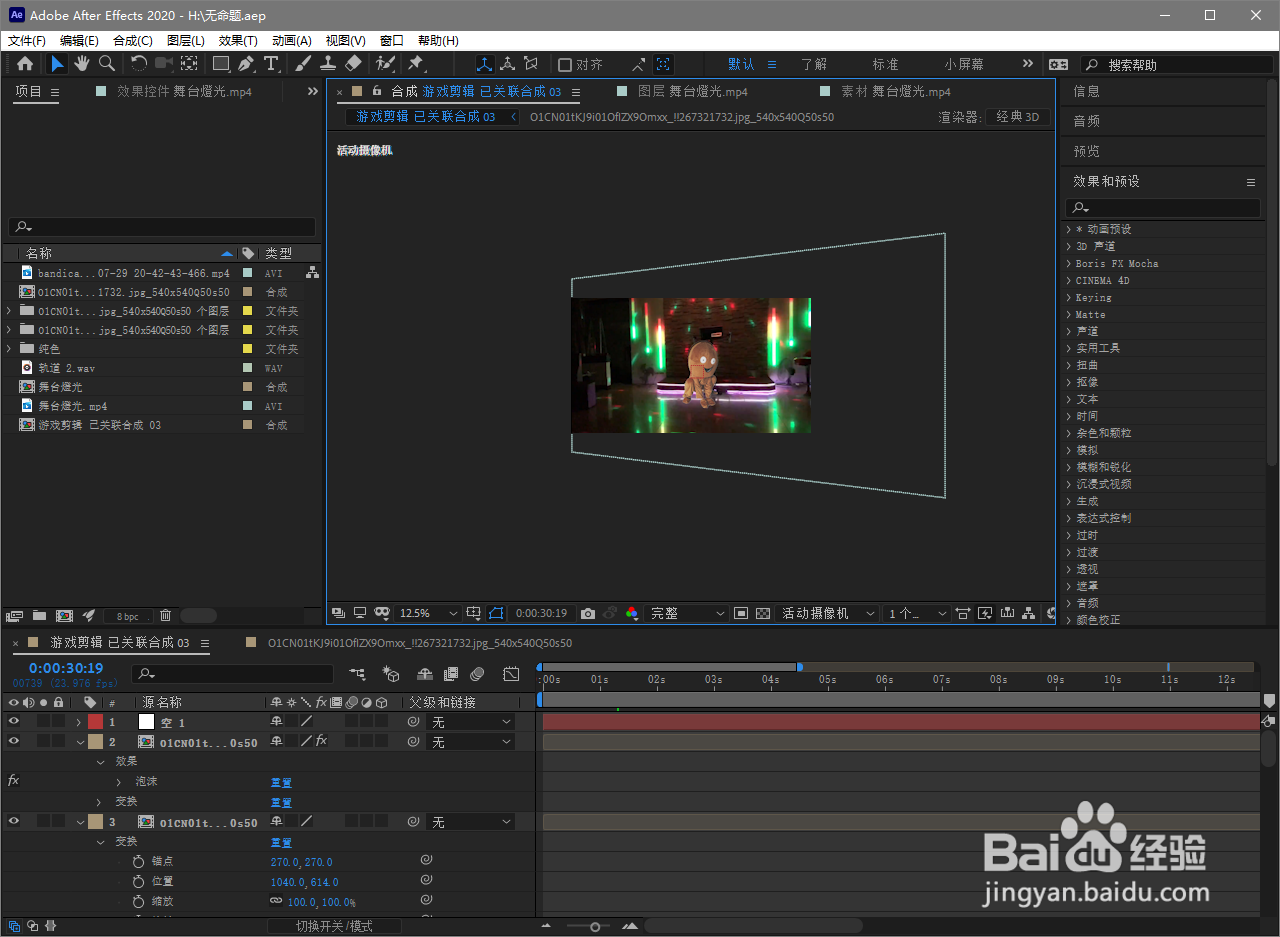The image size is (1280, 937).
Task: Select the Eraser tool
Action: 353,64
